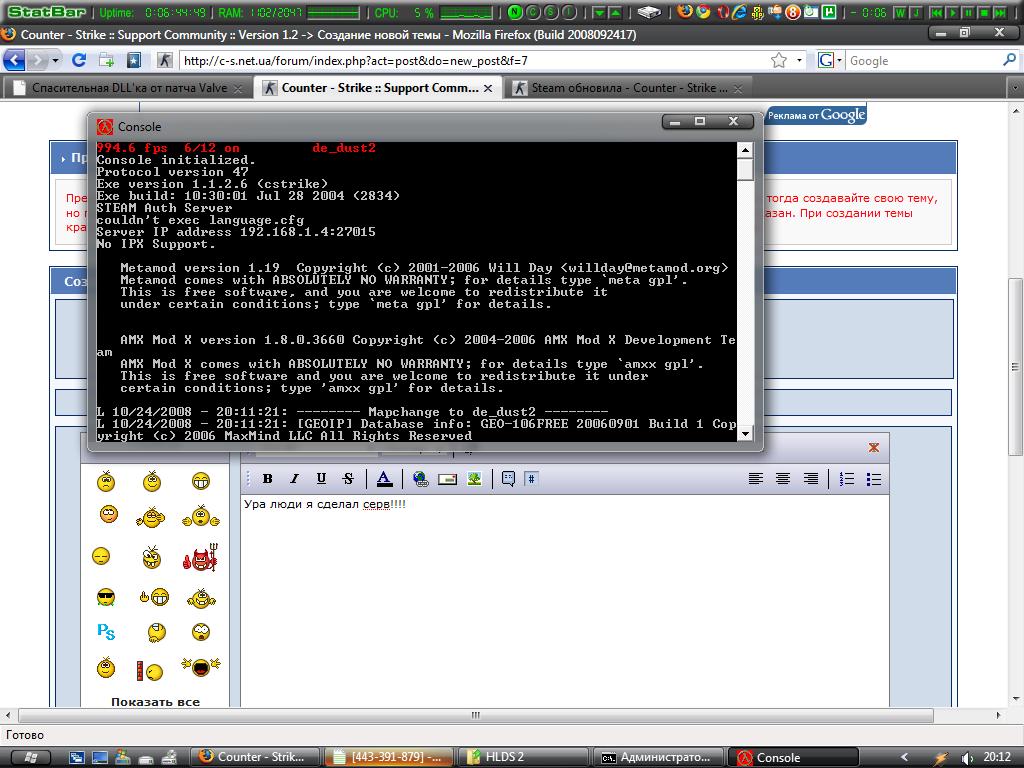1024x768 pixels.
Task: Bookmark this page with the star
Action: (x=778, y=61)
